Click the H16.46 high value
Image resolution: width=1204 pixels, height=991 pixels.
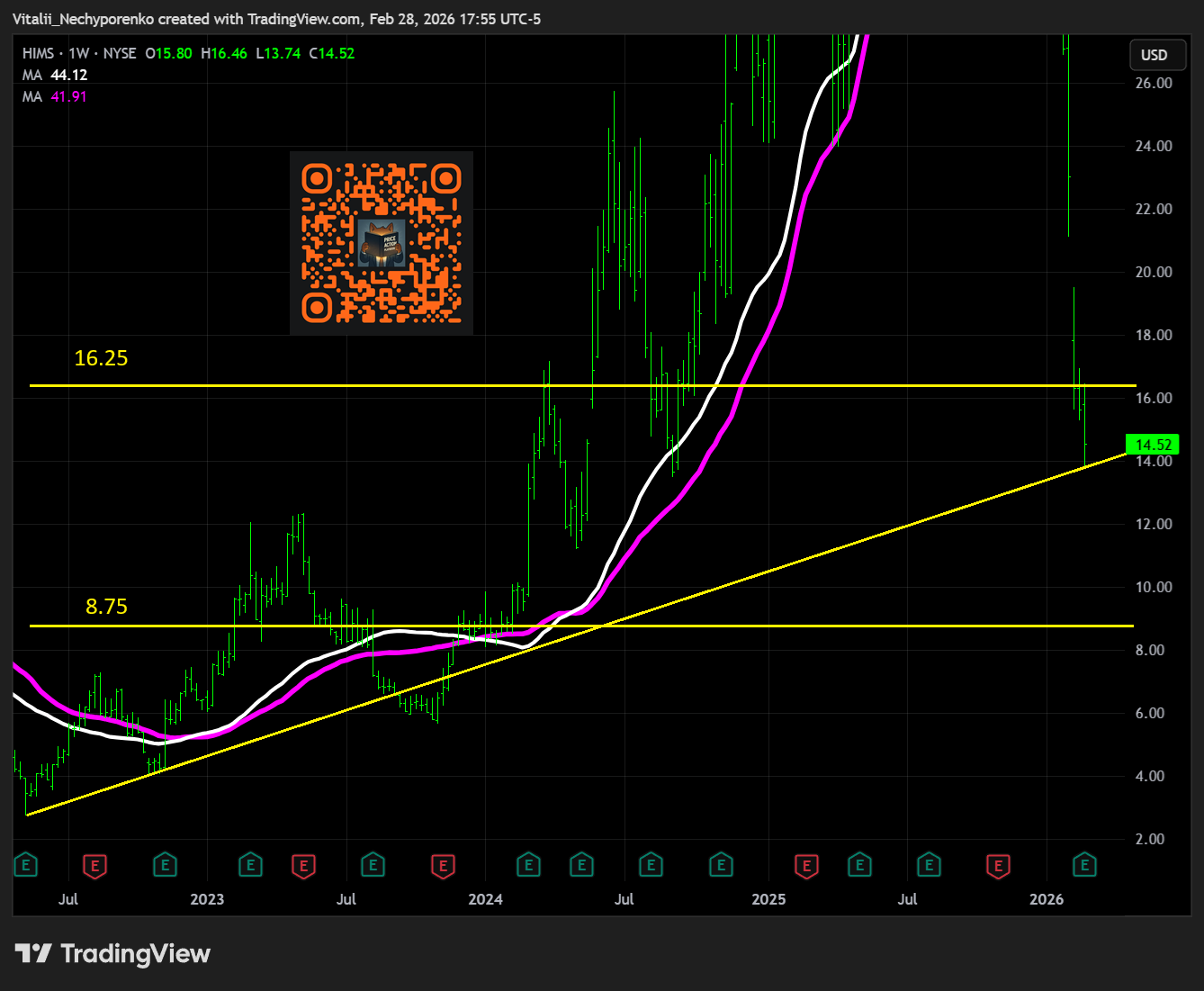223,53
